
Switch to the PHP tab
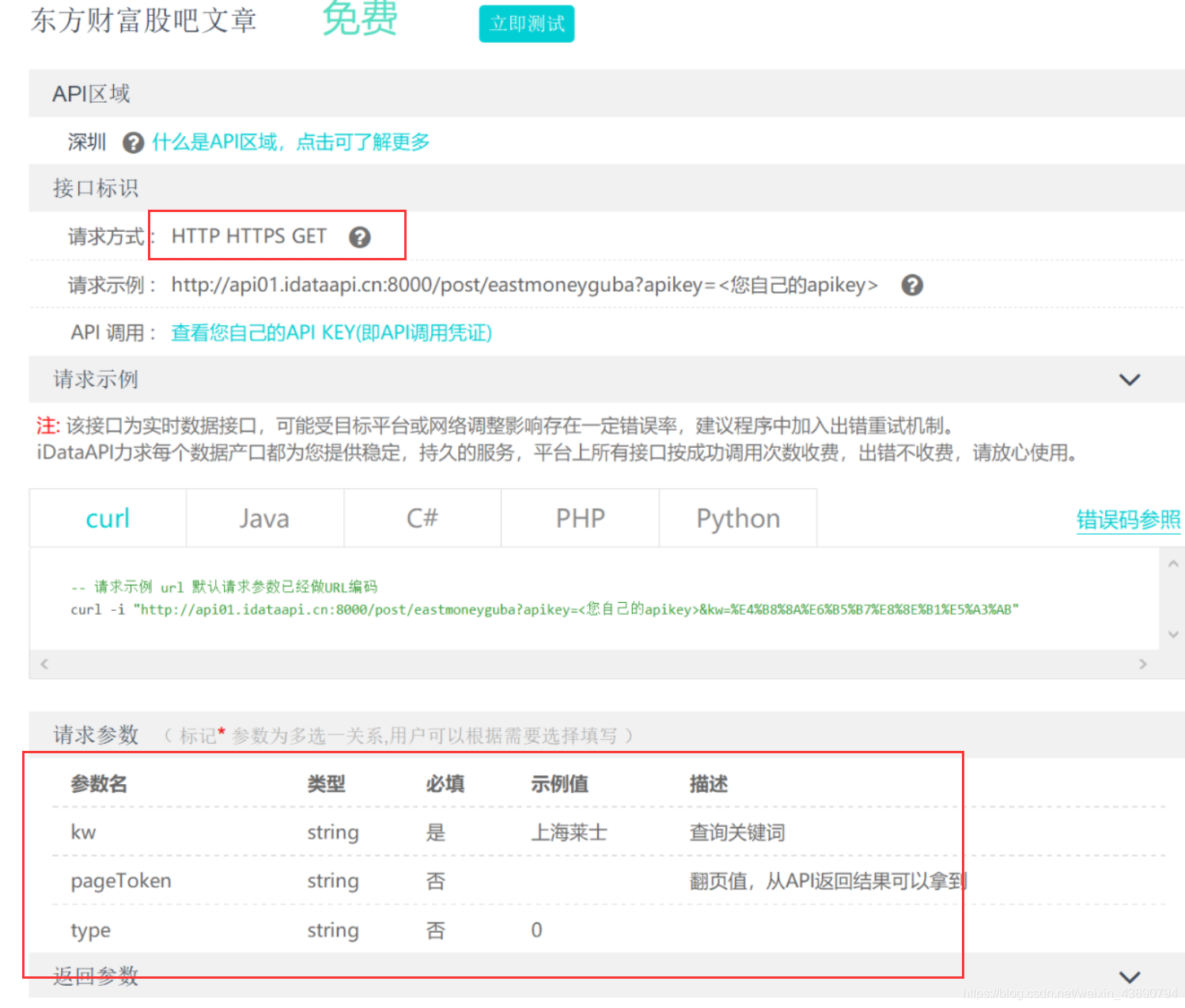click(x=580, y=518)
